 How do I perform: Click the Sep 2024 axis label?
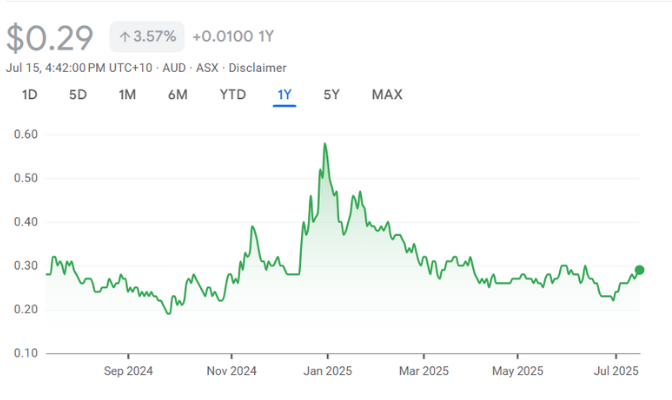click(x=129, y=369)
